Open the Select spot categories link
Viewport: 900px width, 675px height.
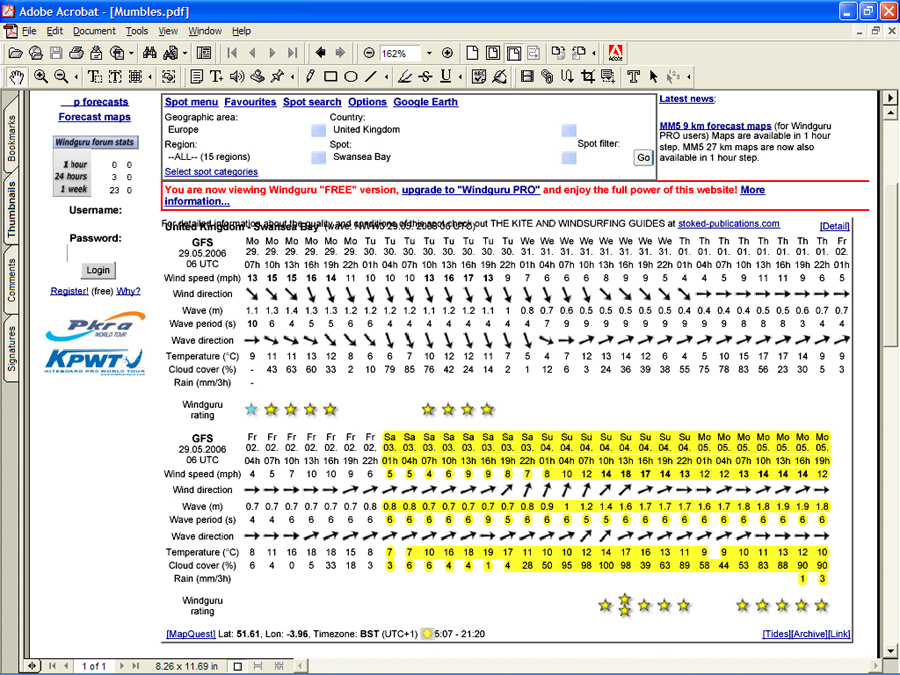tap(211, 172)
